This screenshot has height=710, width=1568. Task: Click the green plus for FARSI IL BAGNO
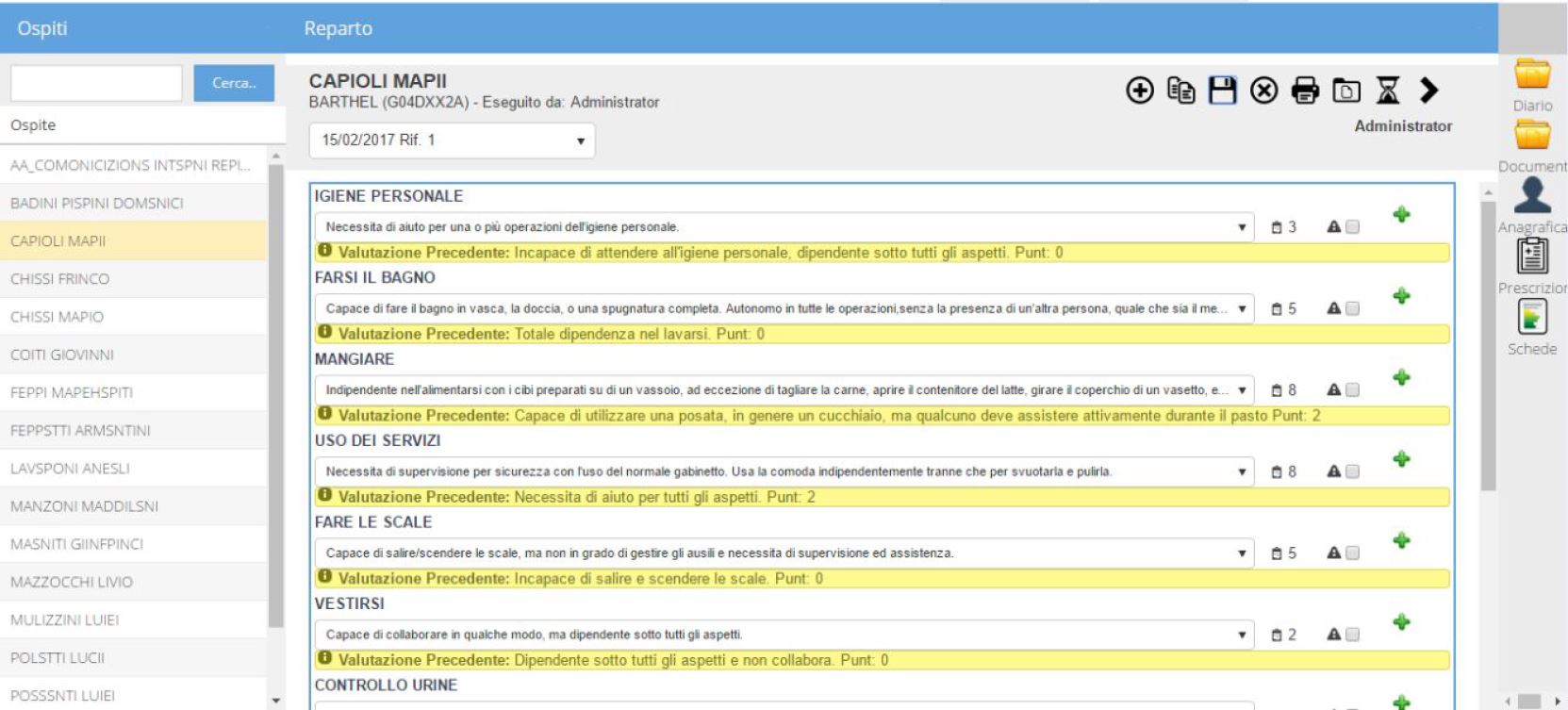[1402, 296]
